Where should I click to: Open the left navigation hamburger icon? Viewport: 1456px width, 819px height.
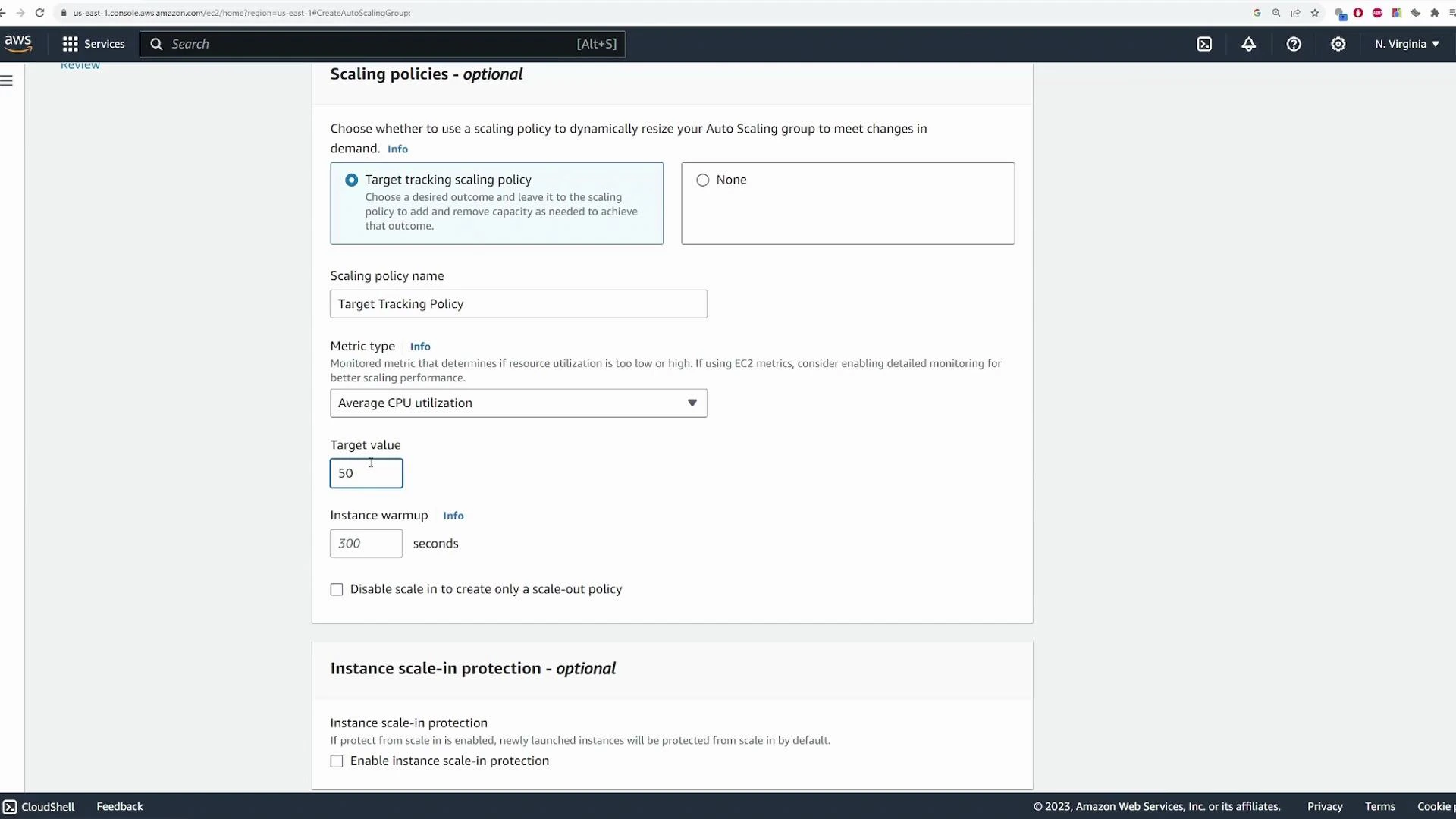click(7, 80)
